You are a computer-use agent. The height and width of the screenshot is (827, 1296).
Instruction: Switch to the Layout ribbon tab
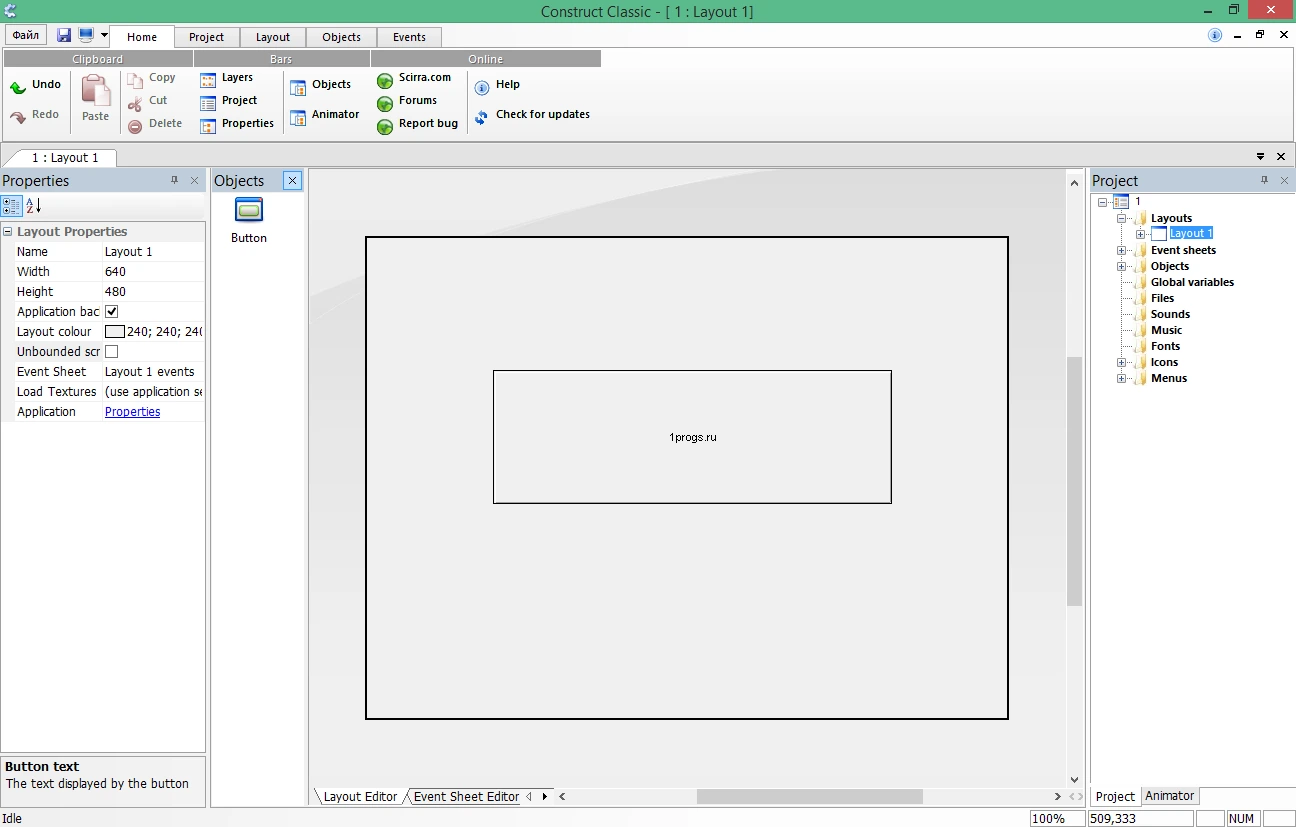(273, 37)
